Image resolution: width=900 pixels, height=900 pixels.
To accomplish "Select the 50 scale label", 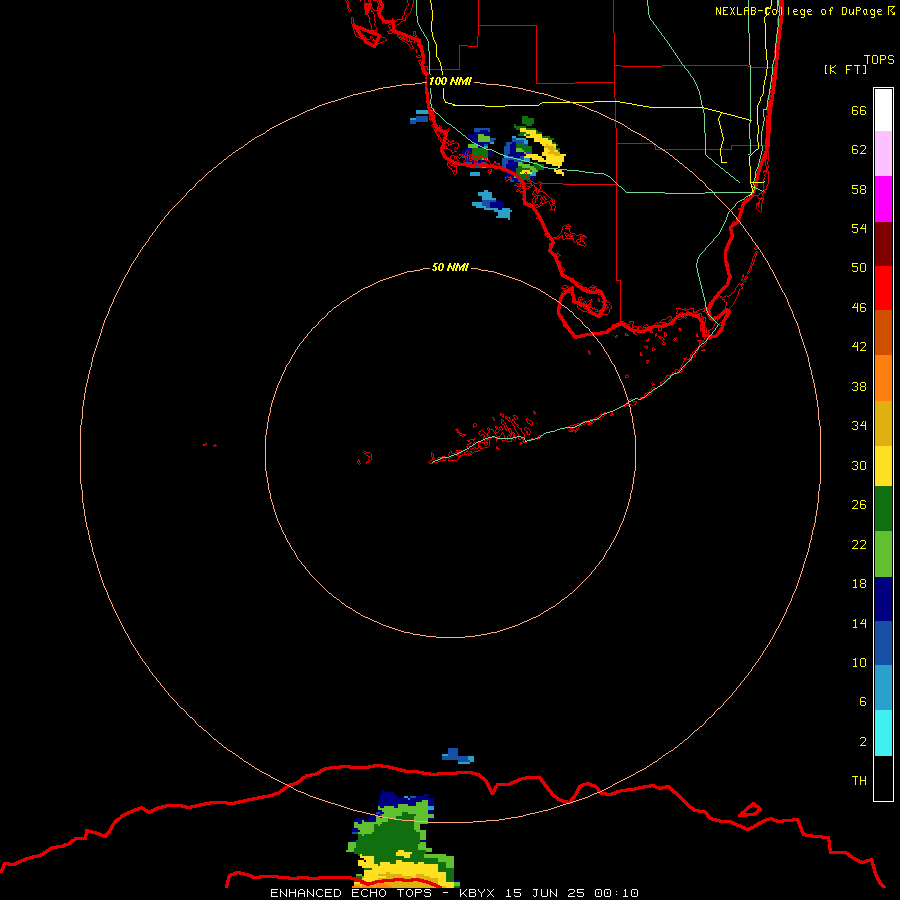I will (859, 267).
